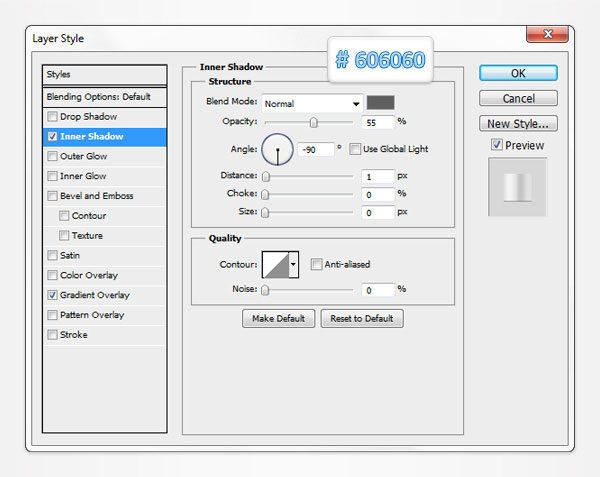Viewport: 600px width, 477px height.
Task: Click the Choke slider handle
Action: (265, 194)
